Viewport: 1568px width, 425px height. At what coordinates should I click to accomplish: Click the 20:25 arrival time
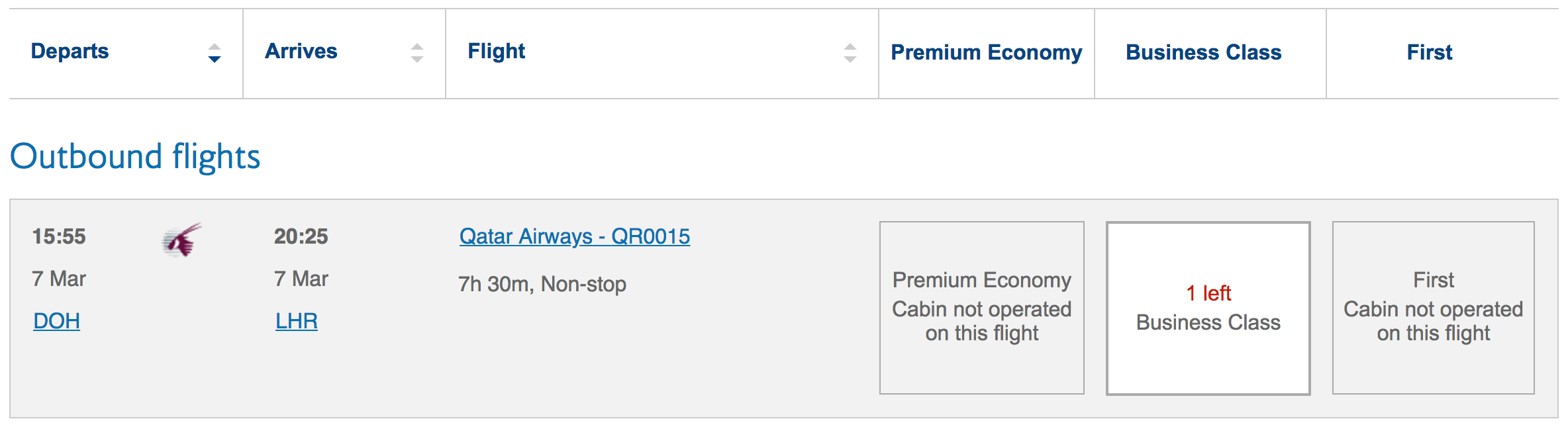301,236
